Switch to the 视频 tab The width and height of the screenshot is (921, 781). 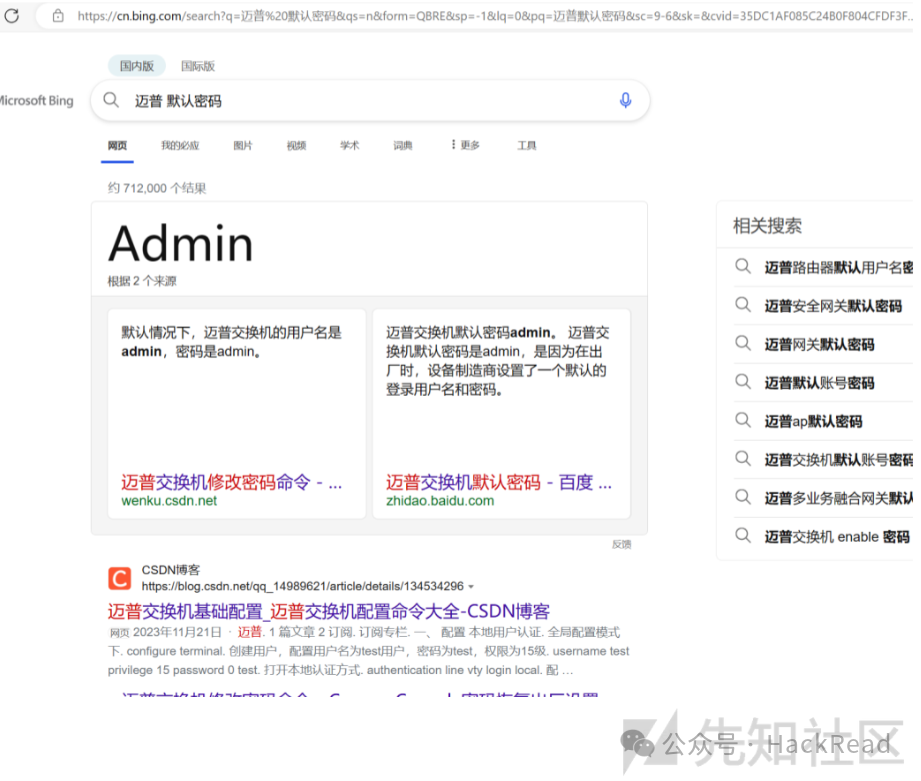tap(296, 145)
